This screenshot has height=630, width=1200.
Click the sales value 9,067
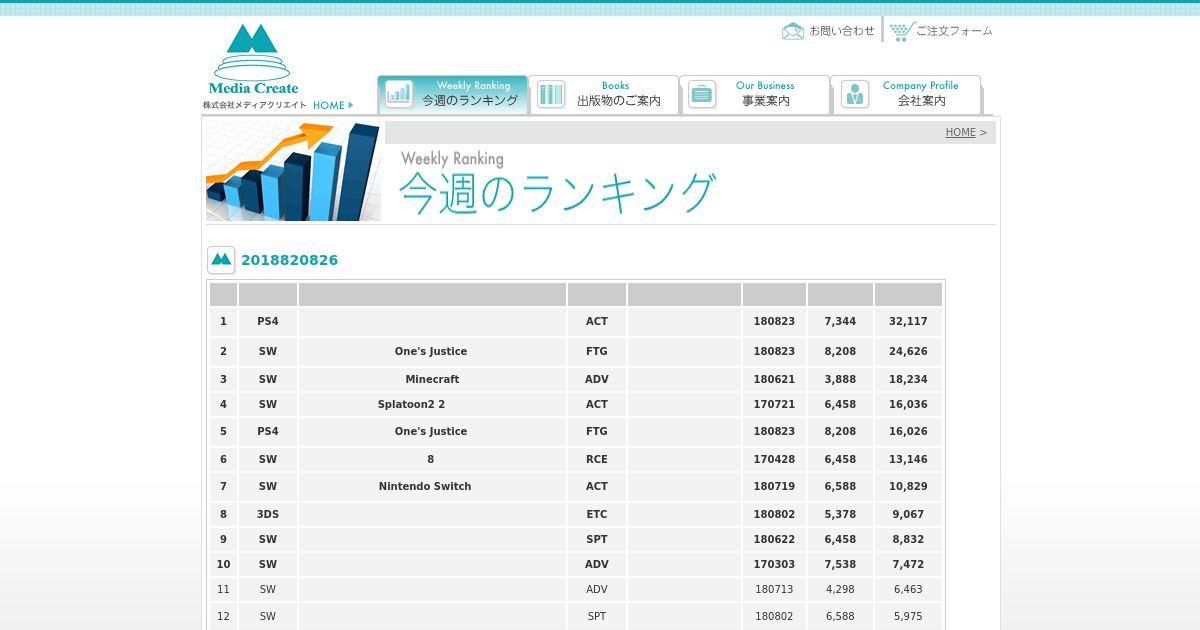tap(908, 514)
